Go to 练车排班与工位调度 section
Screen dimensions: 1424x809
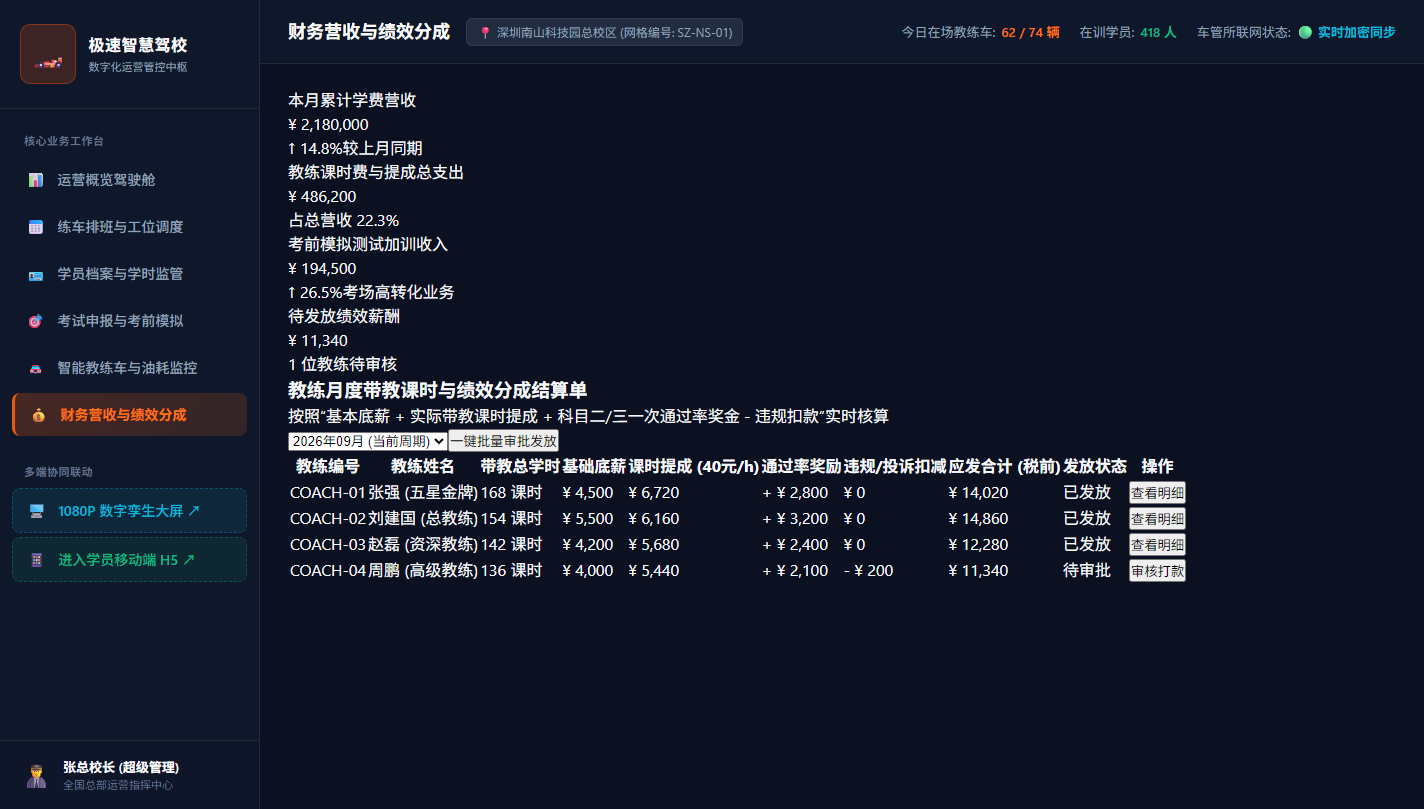pos(129,227)
